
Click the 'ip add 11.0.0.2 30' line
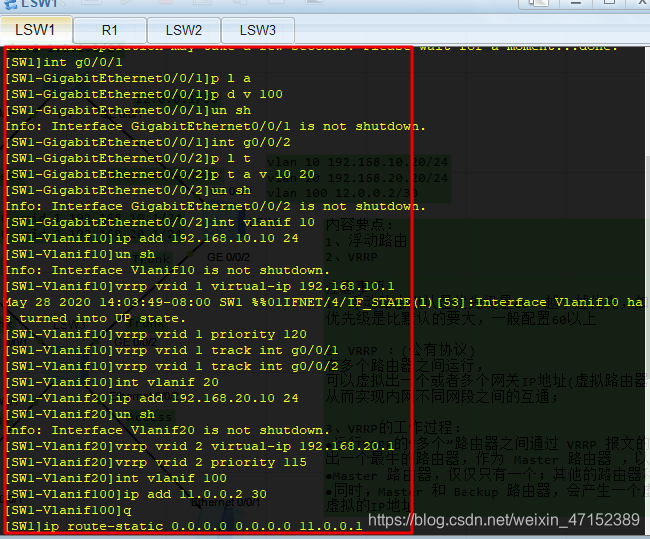coord(136,495)
